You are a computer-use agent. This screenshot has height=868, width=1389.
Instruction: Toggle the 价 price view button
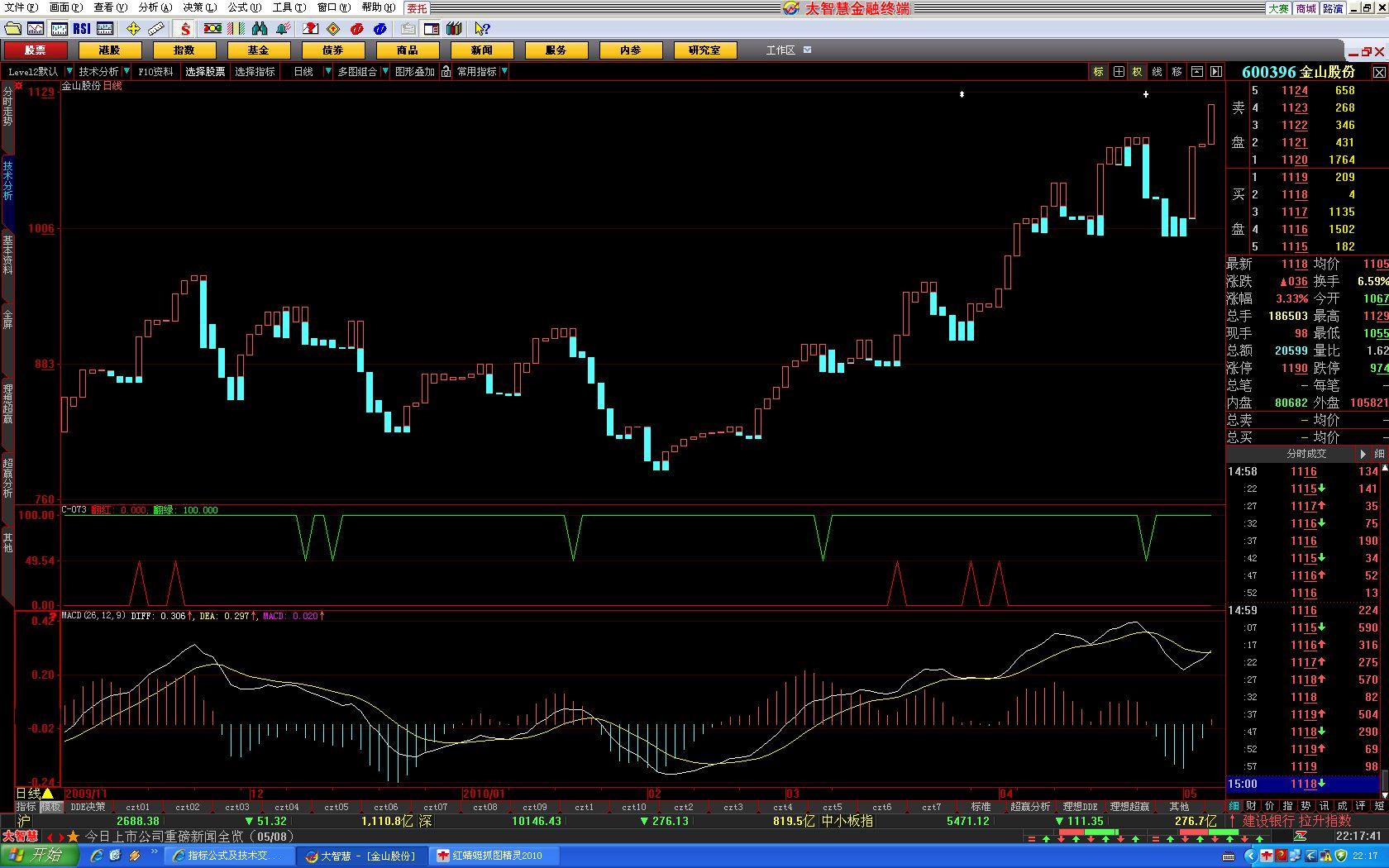[x=1270, y=806]
